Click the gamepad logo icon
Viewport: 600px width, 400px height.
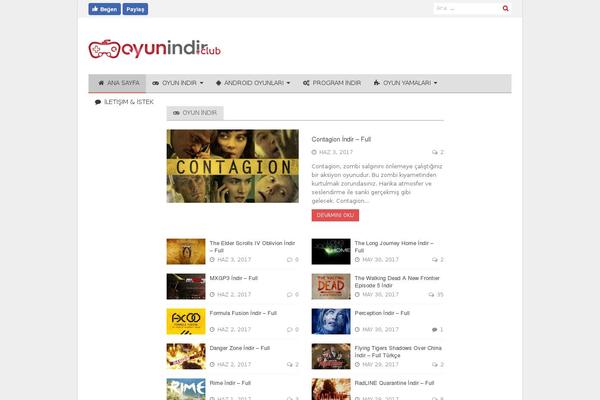click(x=104, y=49)
